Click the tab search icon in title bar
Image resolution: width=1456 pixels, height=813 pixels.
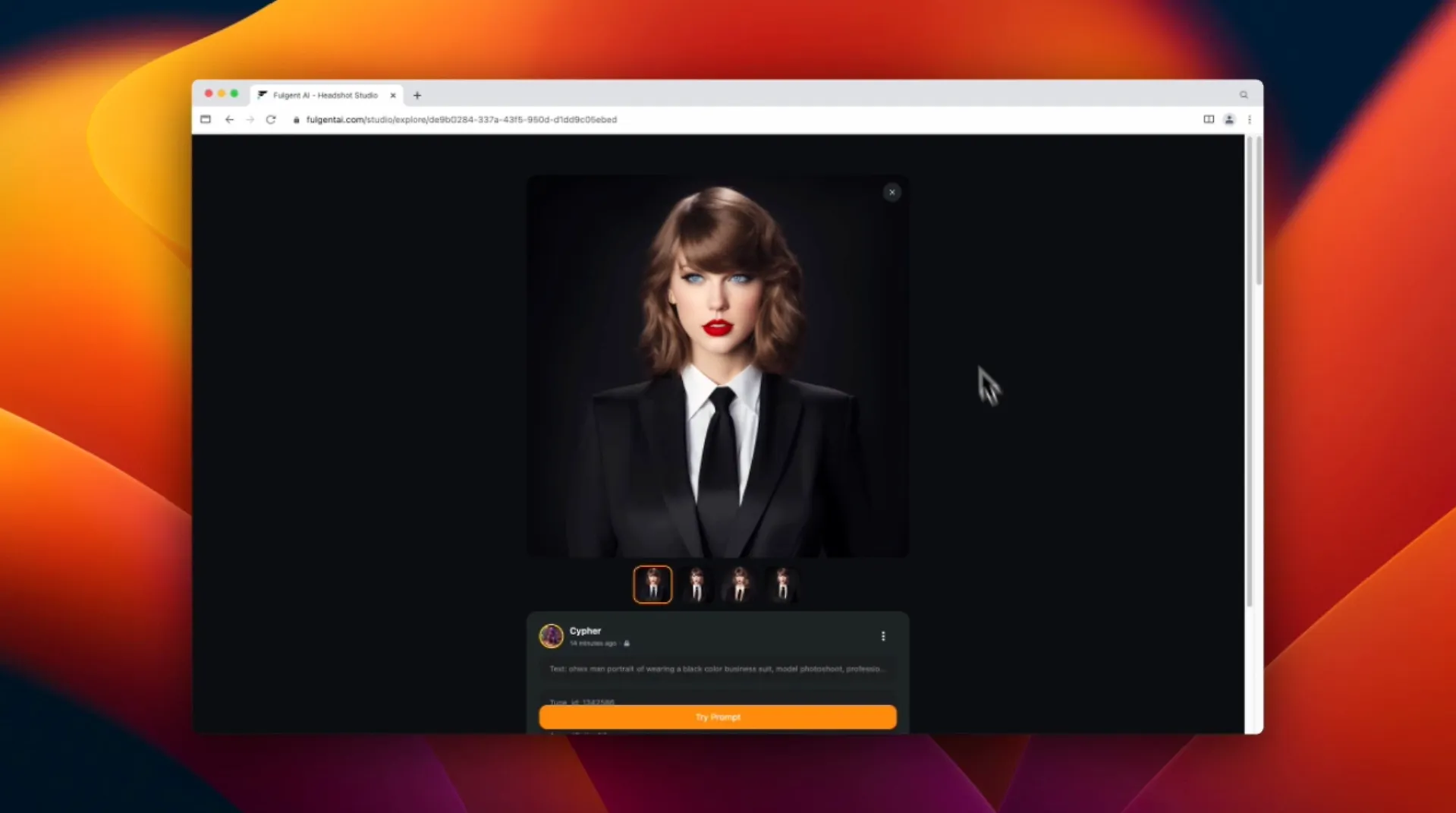(x=1244, y=95)
